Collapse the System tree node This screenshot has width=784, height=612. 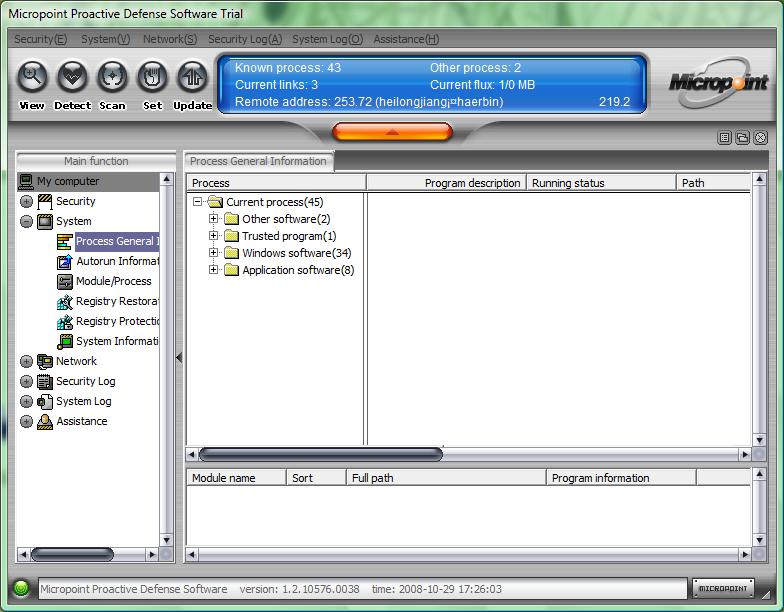coord(26,222)
